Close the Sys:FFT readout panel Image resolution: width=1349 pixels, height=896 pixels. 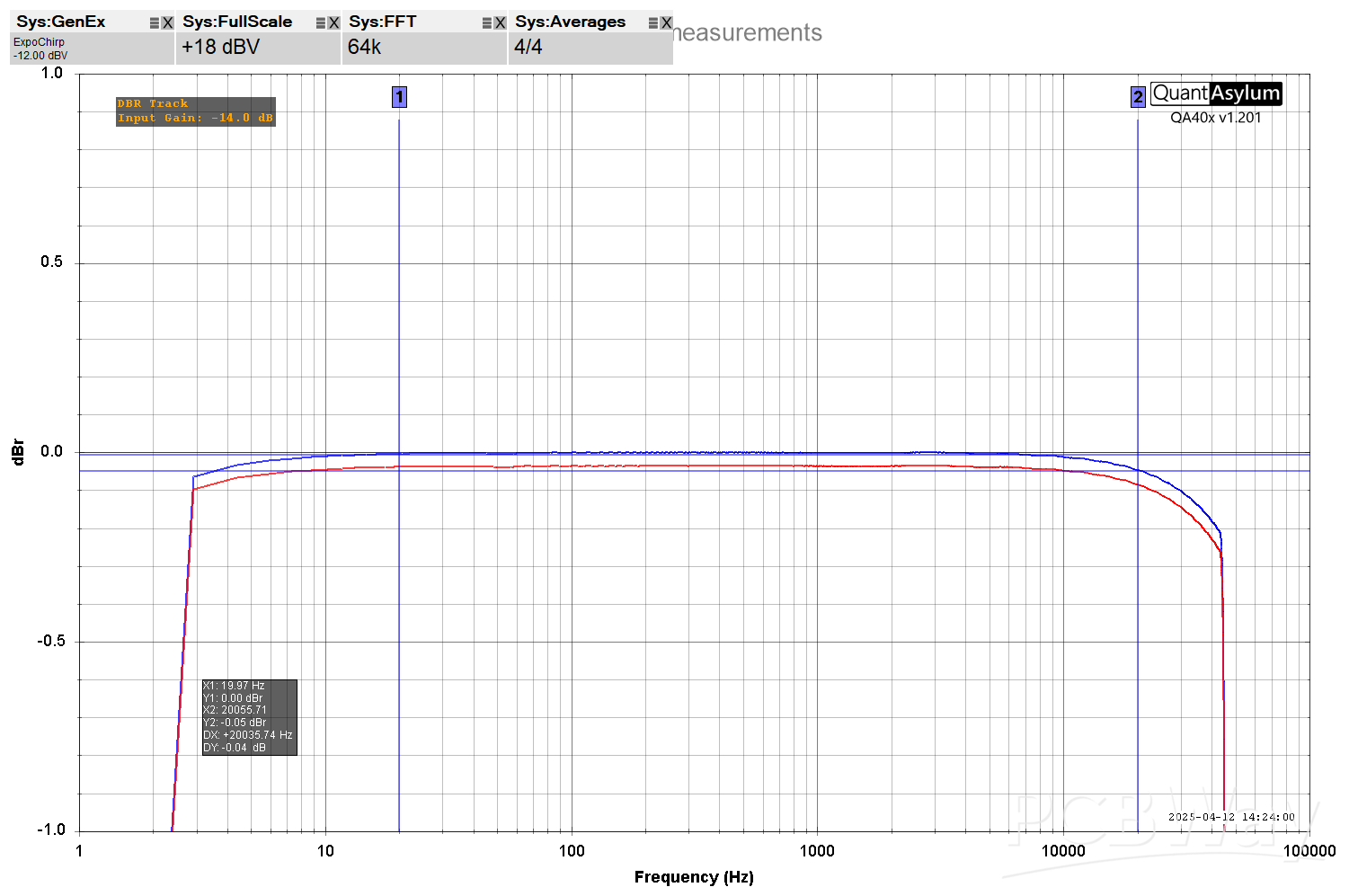(x=500, y=23)
